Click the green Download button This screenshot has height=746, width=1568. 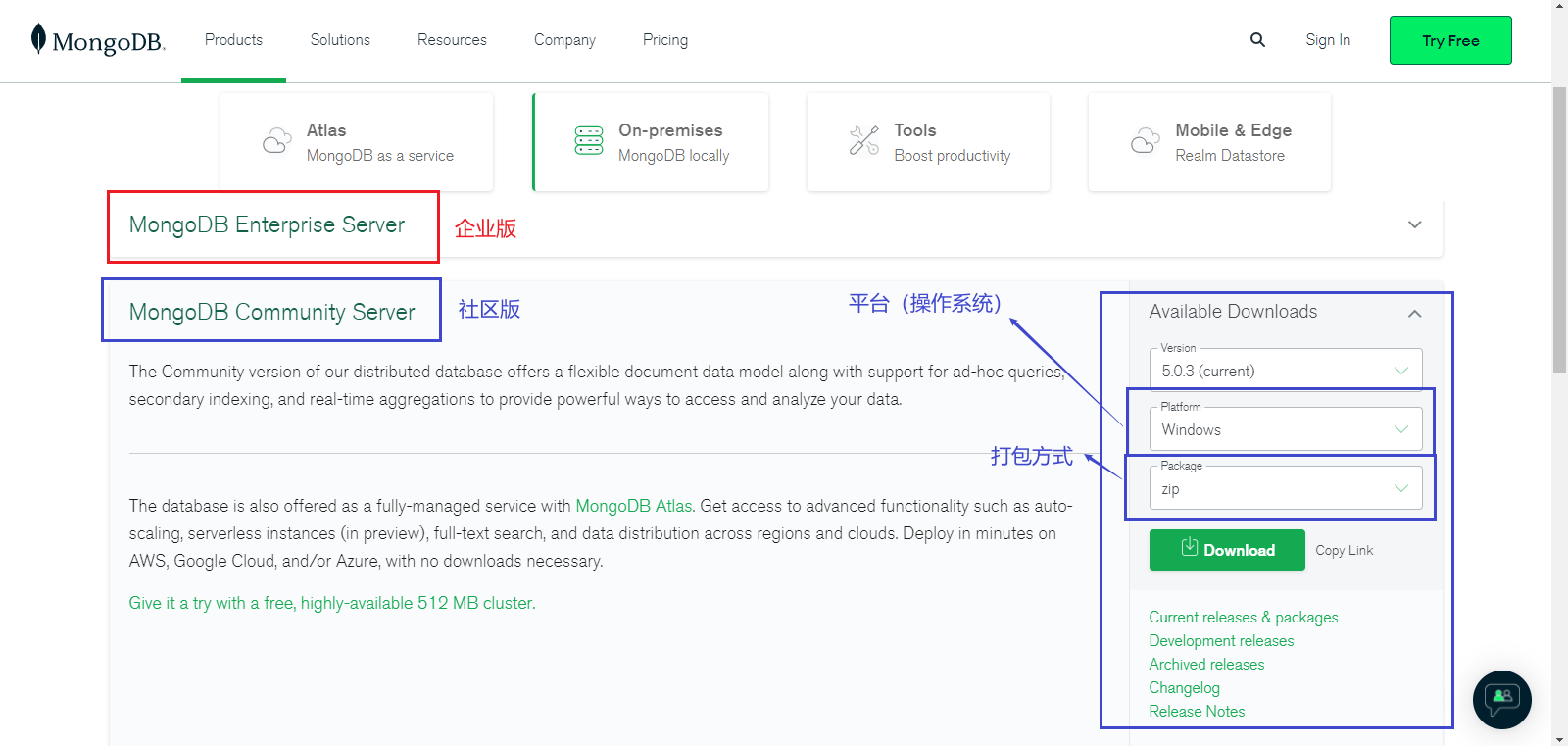[x=1227, y=550]
